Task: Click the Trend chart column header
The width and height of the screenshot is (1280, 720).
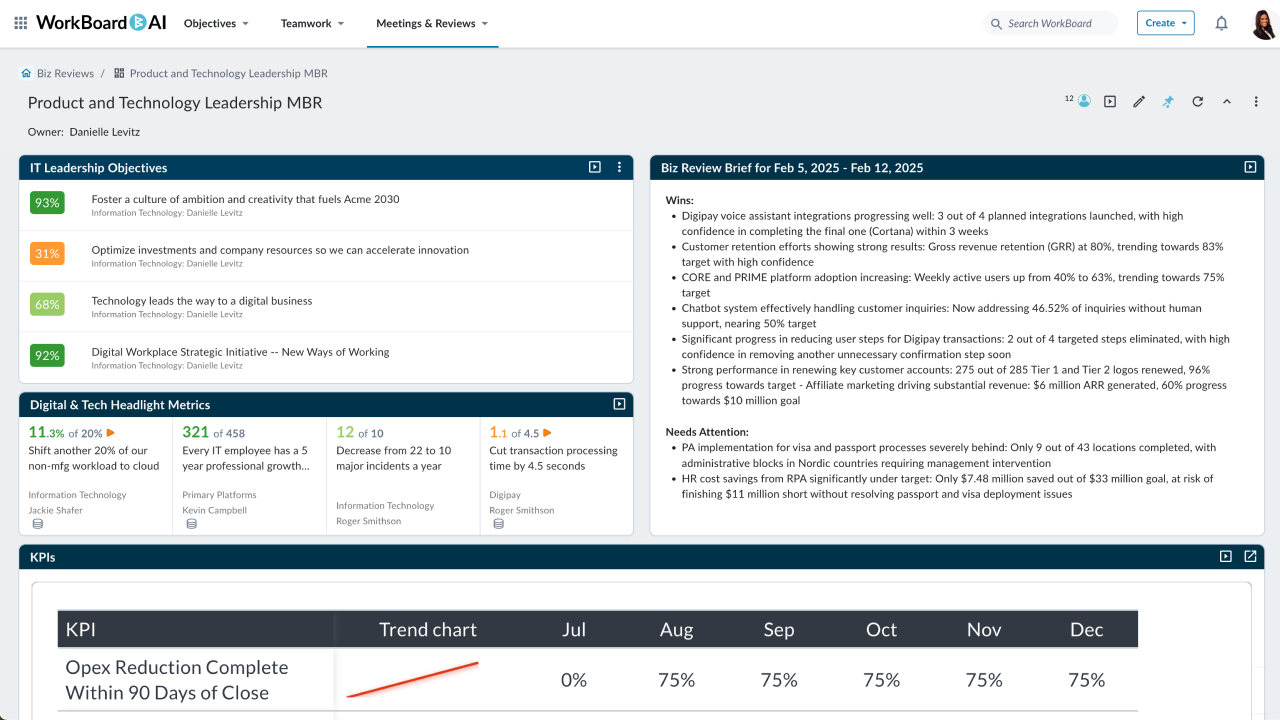Action: click(x=428, y=630)
